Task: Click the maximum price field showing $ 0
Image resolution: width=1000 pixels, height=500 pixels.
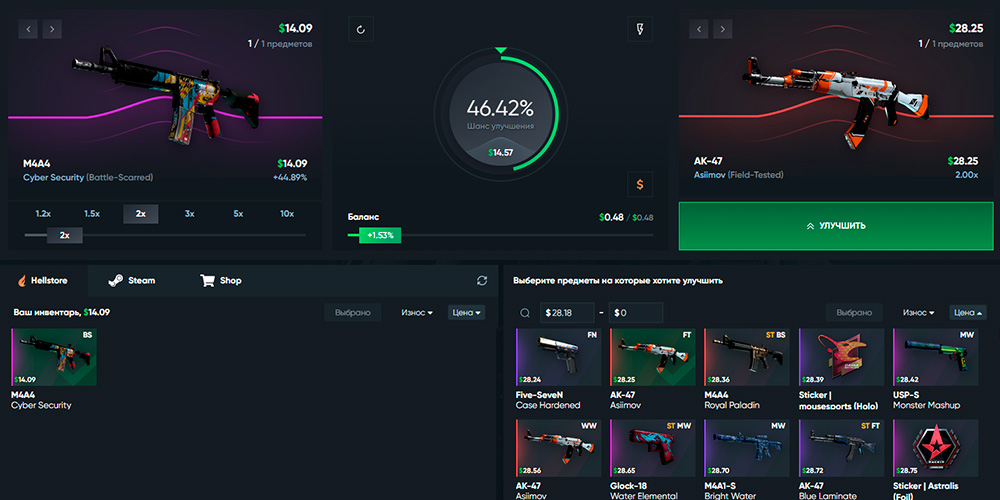Action: [x=636, y=312]
